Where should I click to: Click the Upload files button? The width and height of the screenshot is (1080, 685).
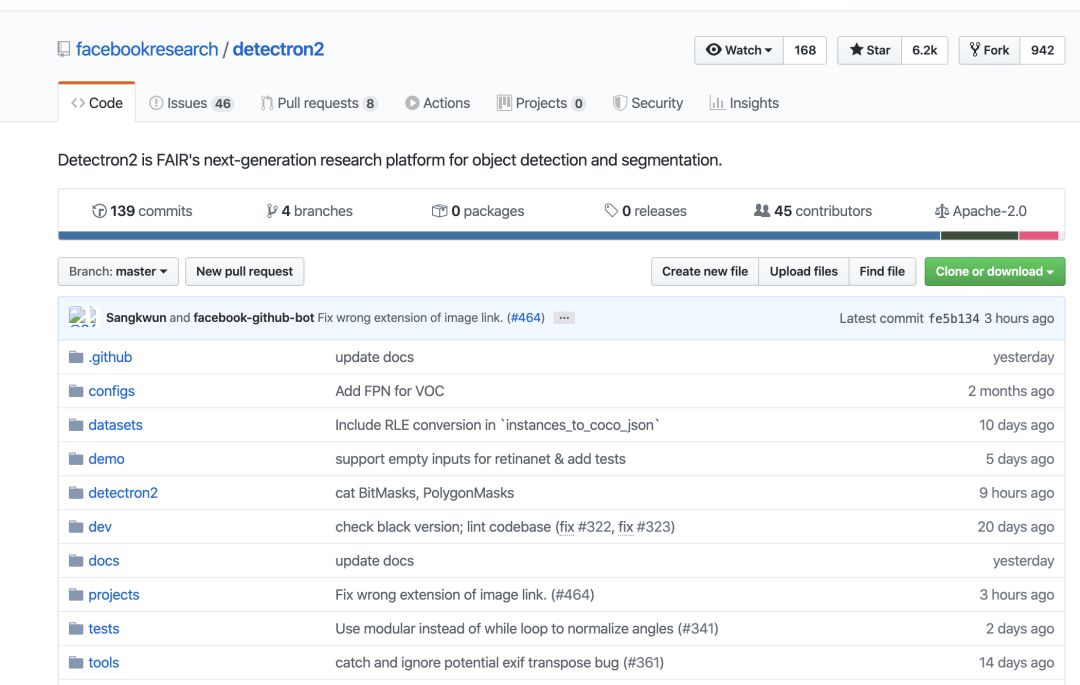(804, 271)
